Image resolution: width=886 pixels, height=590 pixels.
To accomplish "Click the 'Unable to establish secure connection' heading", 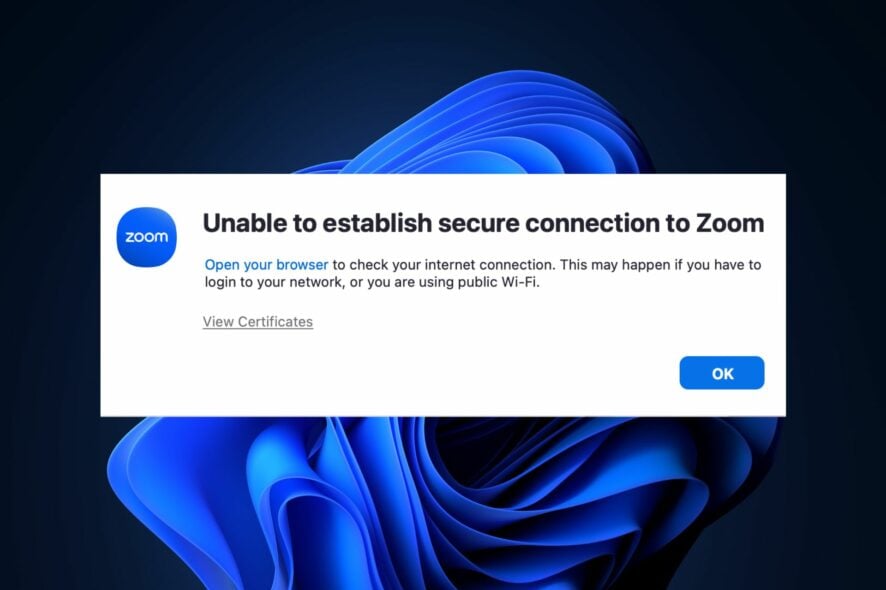I will [483, 223].
